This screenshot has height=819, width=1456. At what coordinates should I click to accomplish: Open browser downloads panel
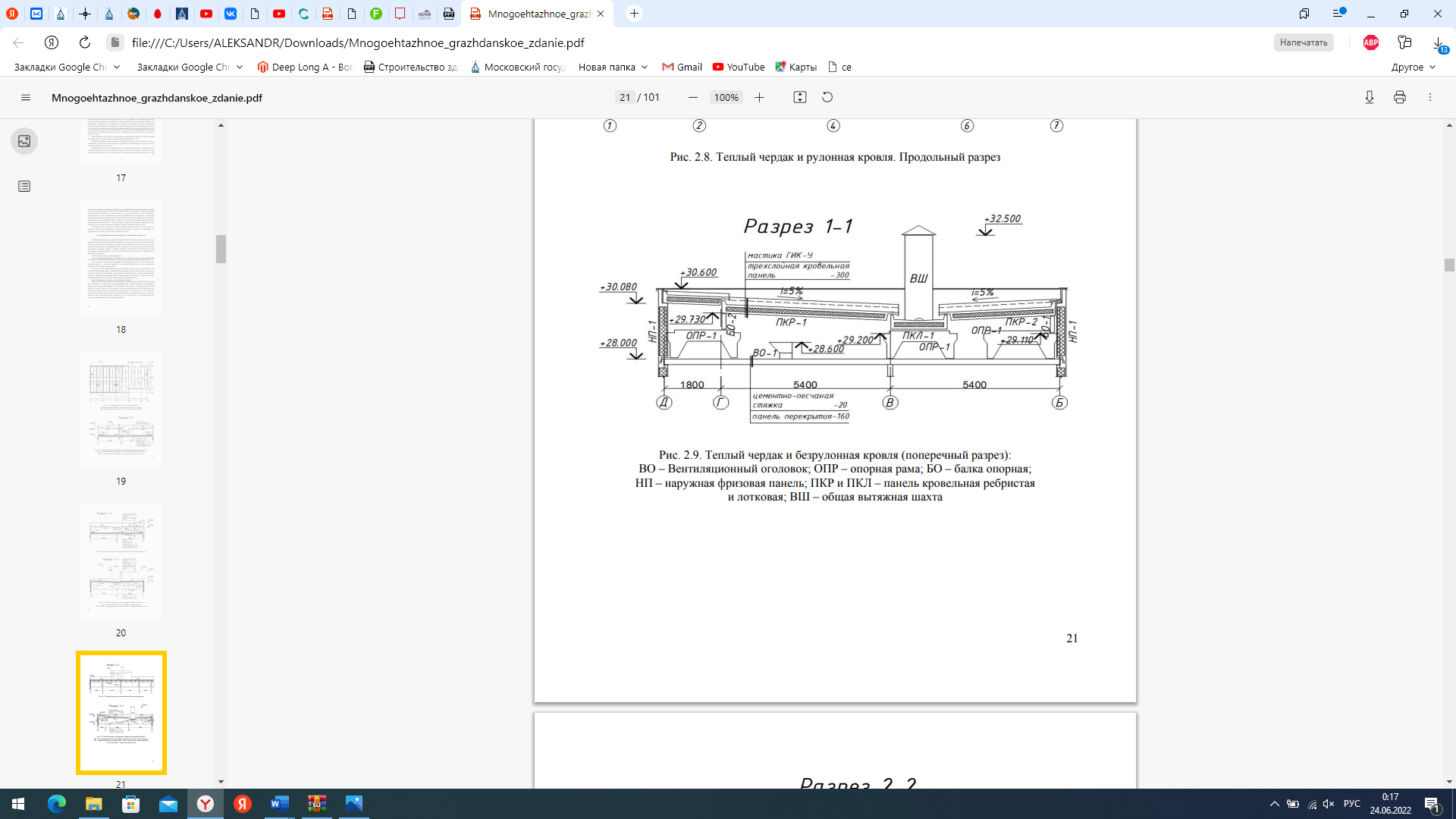pyautogui.click(x=1439, y=44)
